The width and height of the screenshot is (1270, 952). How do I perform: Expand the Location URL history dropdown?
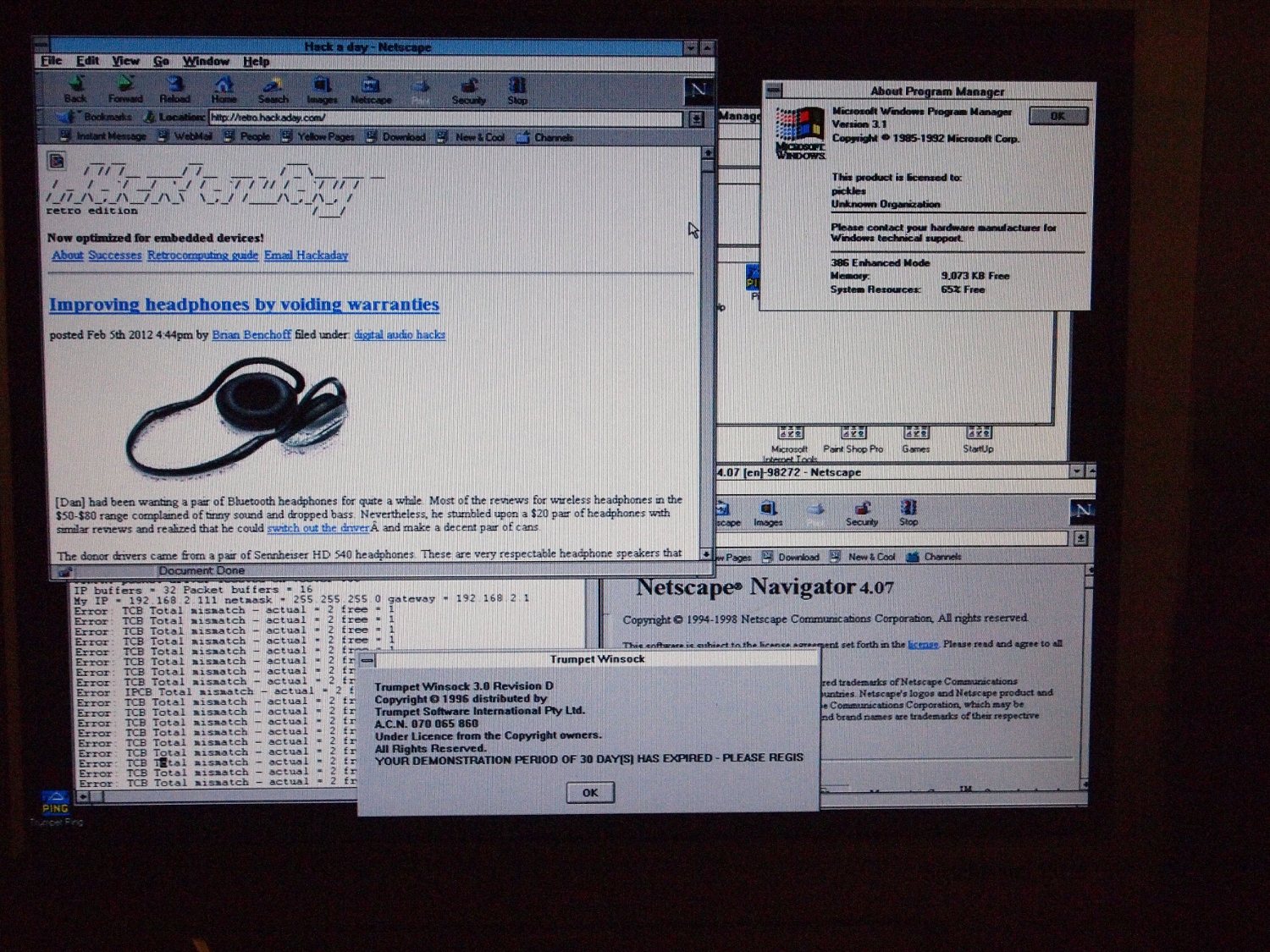[696, 119]
